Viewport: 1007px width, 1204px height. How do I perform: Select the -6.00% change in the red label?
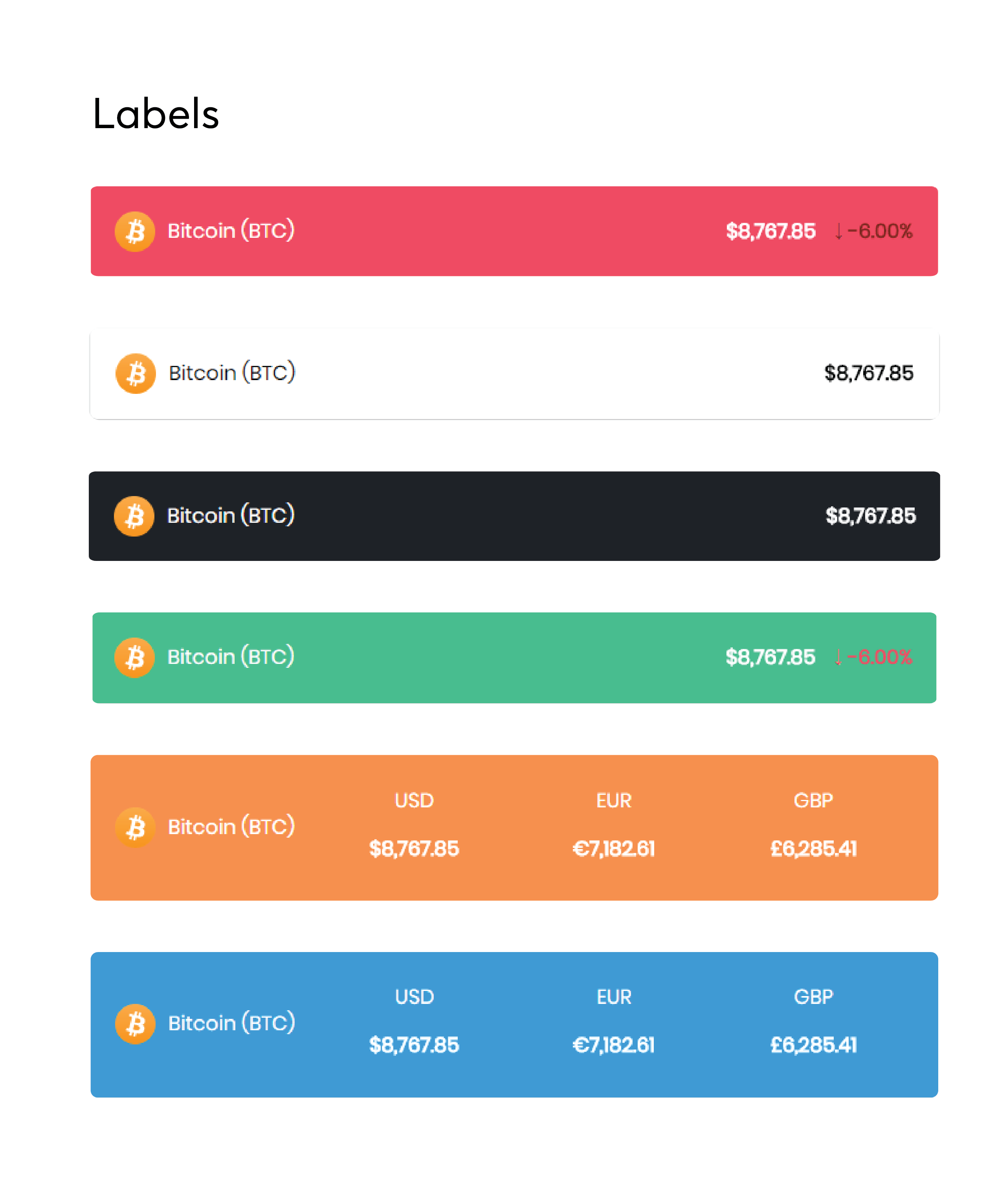click(880, 231)
